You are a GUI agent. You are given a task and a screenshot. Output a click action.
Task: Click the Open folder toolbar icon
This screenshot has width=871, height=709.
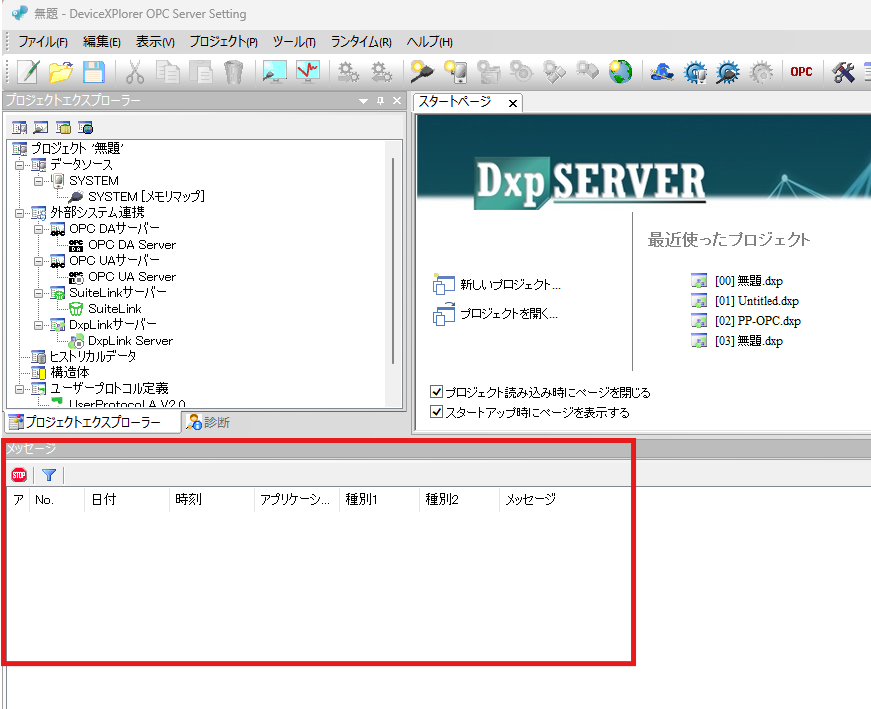(x=61, y=71)
